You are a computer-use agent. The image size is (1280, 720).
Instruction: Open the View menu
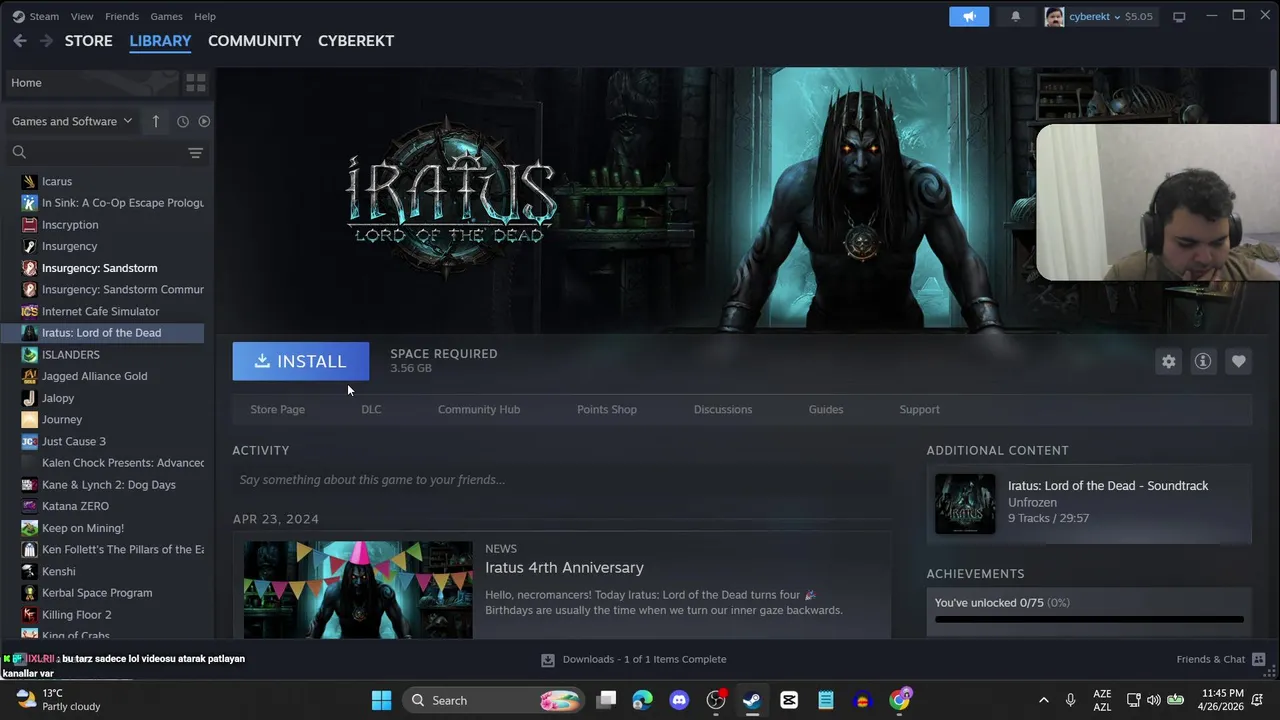click(x=82, y=16)
